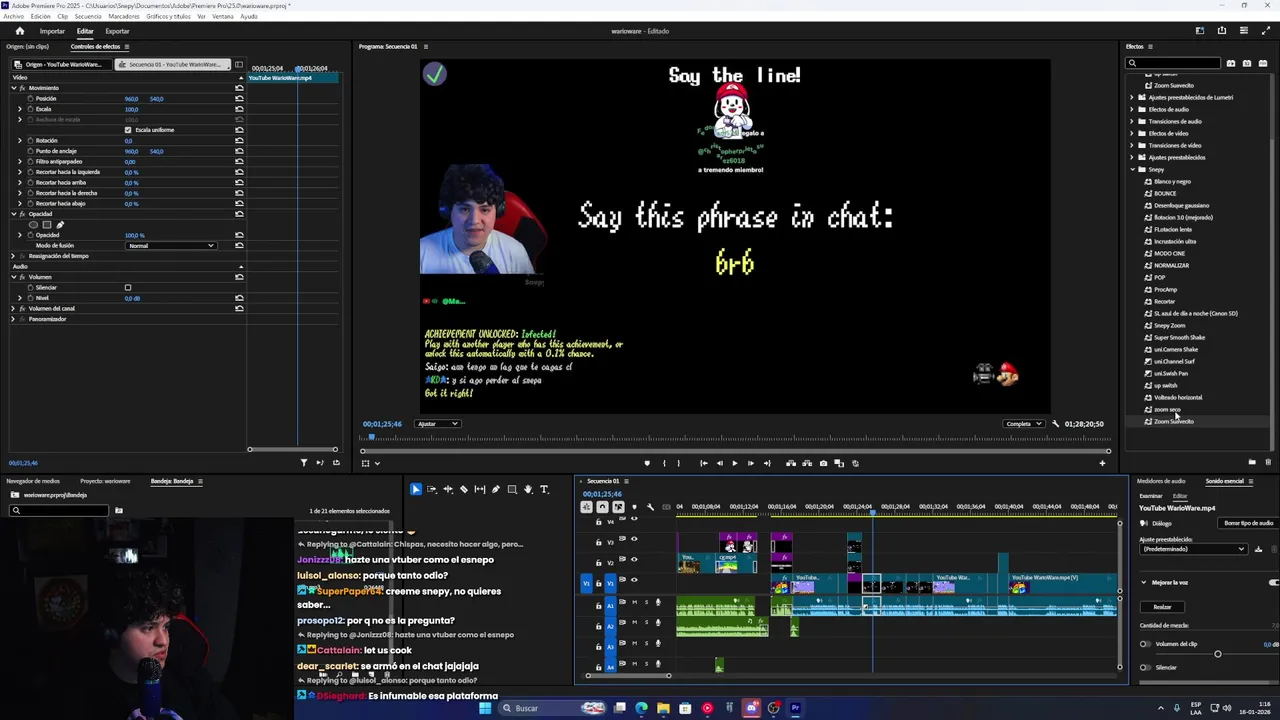The image size is (1280, 720).
Task: Open the Secuencia menu
Action: click(x=88, y=16)
